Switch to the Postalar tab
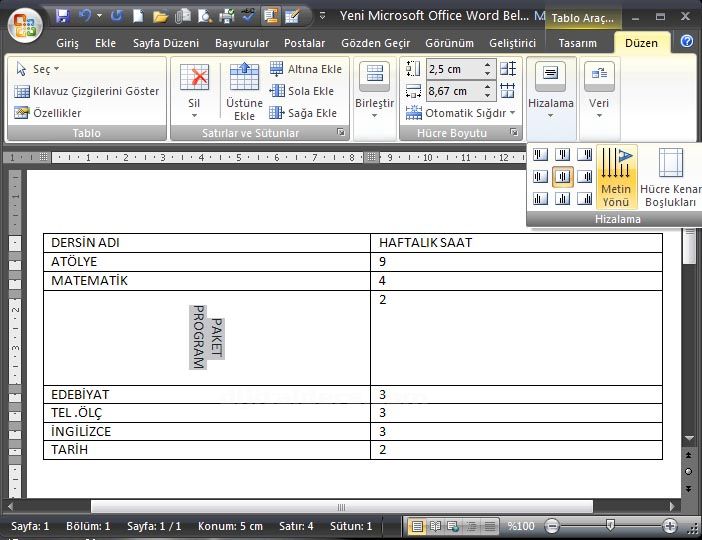The width and height of the screenshot is (702, 540). 304,43
